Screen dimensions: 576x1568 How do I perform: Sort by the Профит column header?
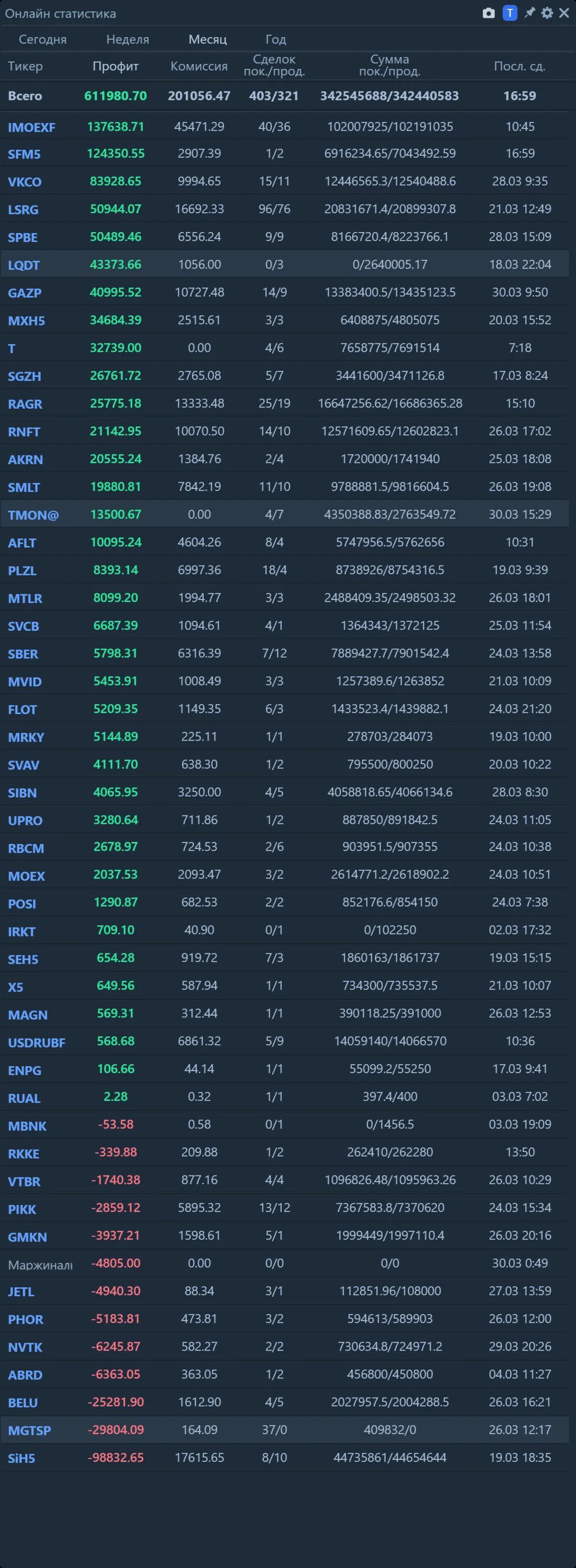(x=116, y=66)
